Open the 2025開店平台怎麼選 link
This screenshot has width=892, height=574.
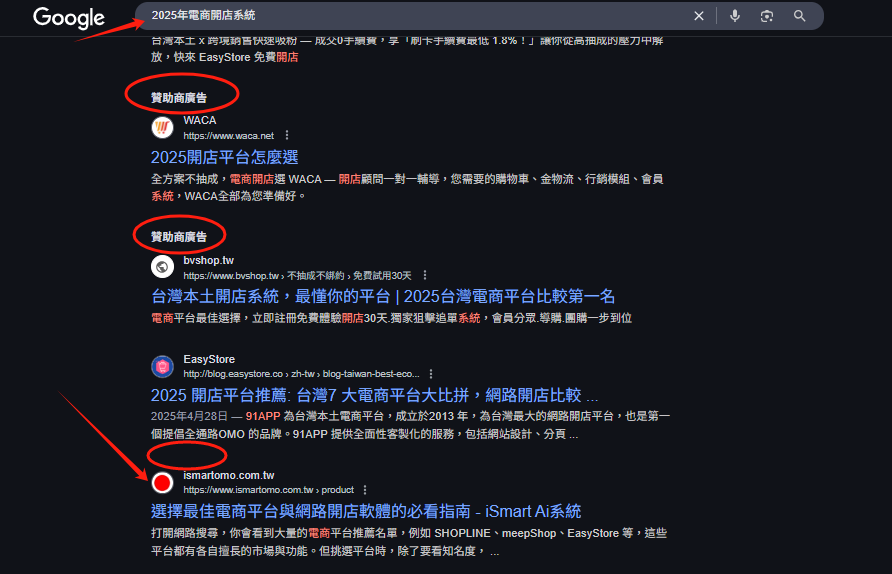point(225,157)
